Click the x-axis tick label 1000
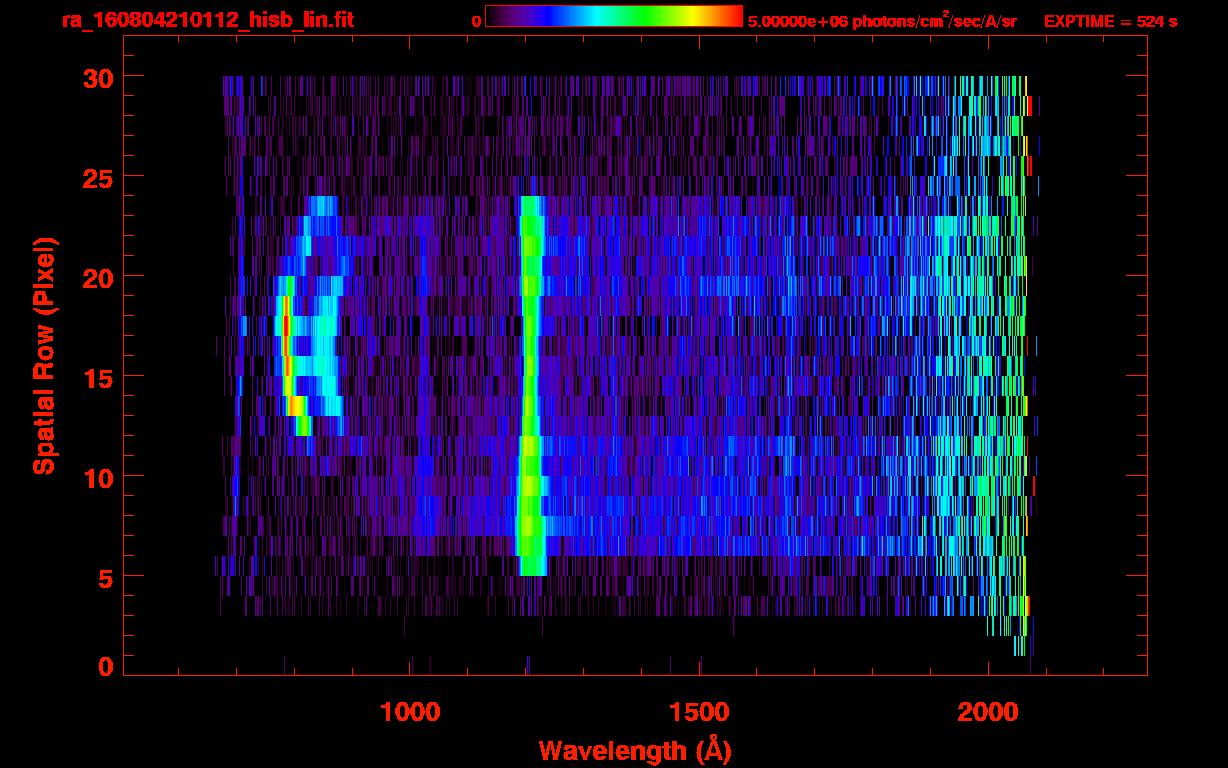Viewport: 1228px width, 768px height. [410, 712]
